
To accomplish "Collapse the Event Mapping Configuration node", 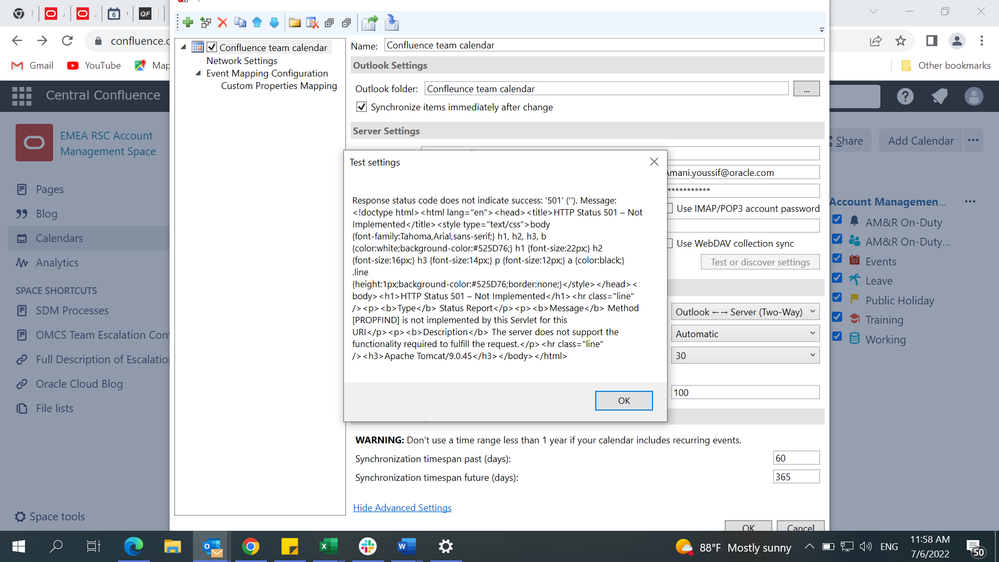I will click(x=198, y=73).
